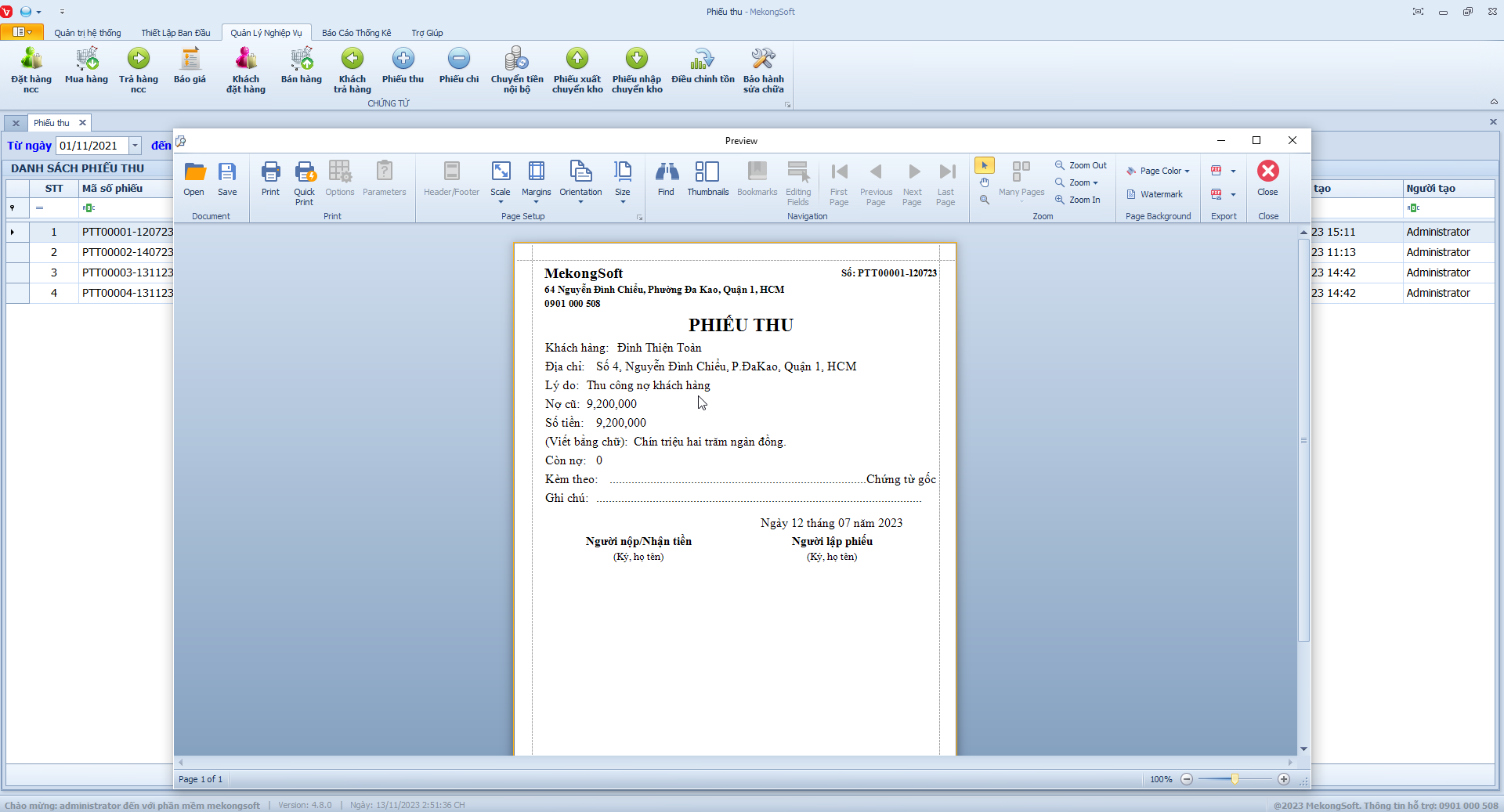1504x812 pixels.
Task: Select row PTT00004-131123 in the list
Action: (x=89, y=293)
